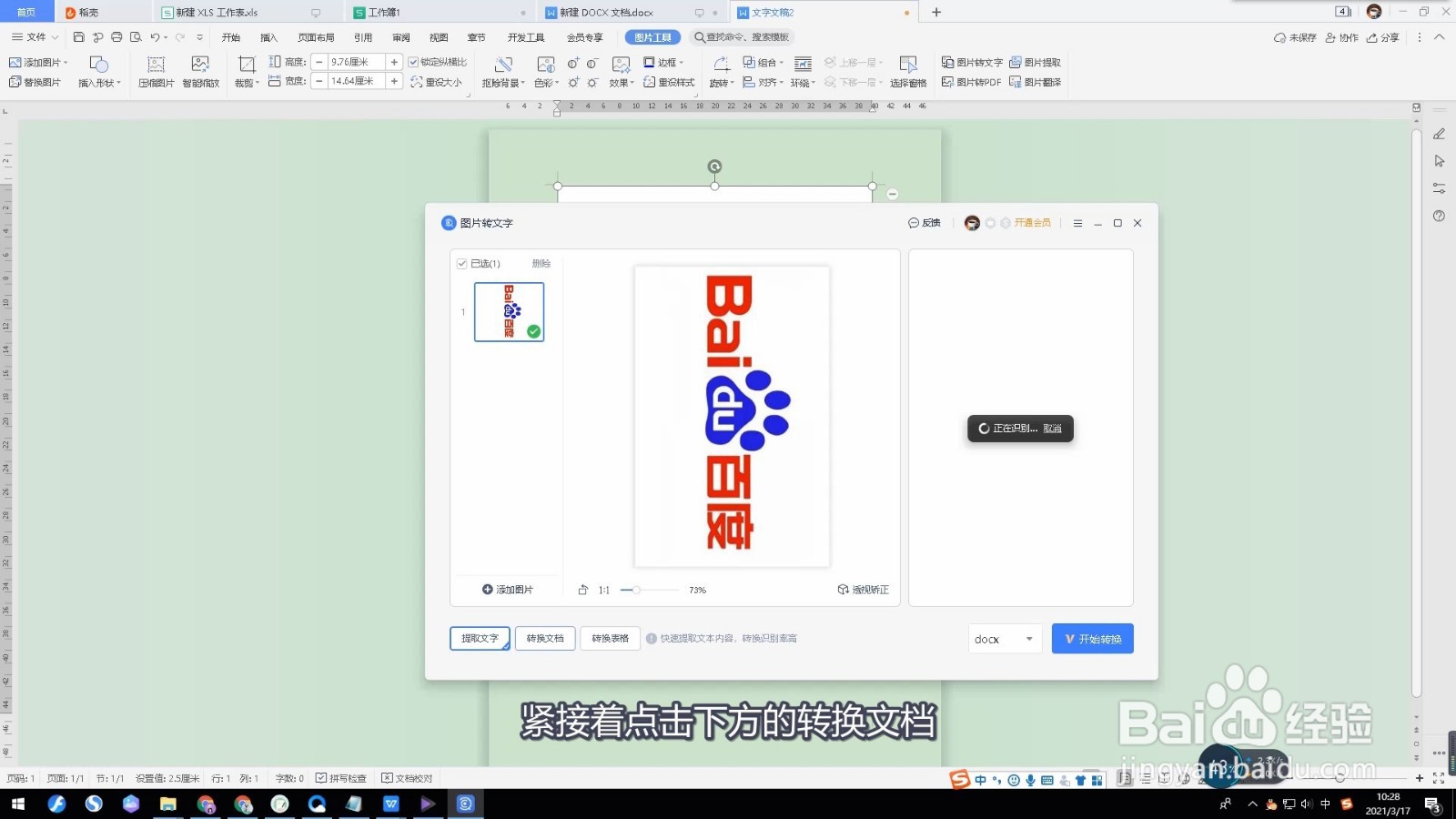This screenshot has height=819, width=1456.
Task: Select the Convert Document (转换文档) mode
Action: pyautogui.click(x=545, y=639)
